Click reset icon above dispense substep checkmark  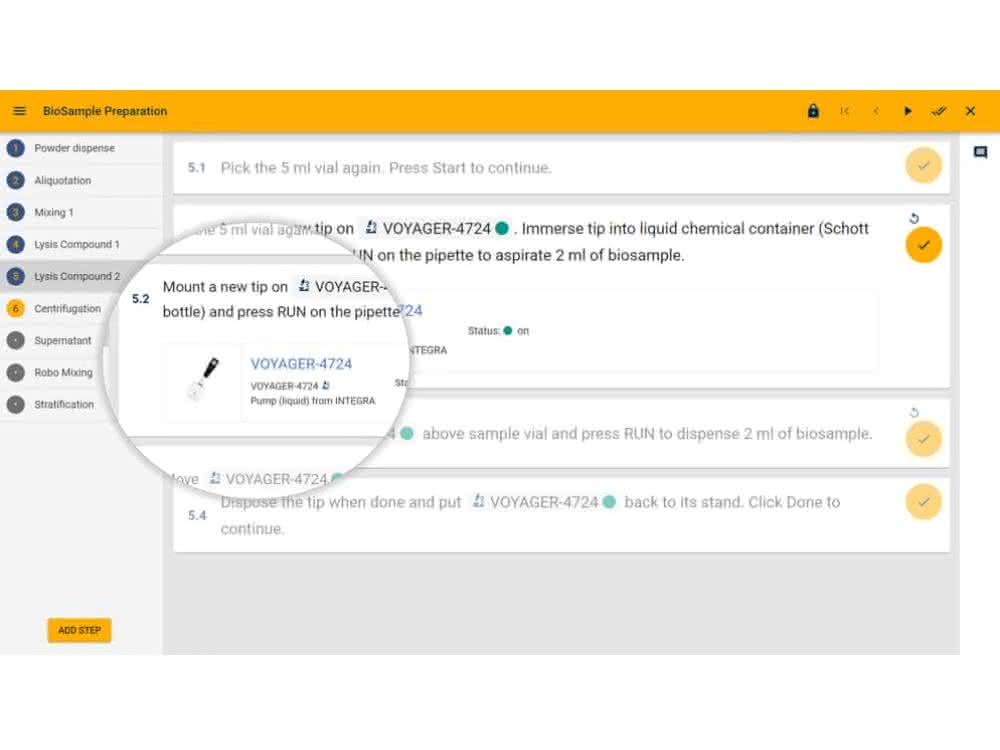(914, 413)
